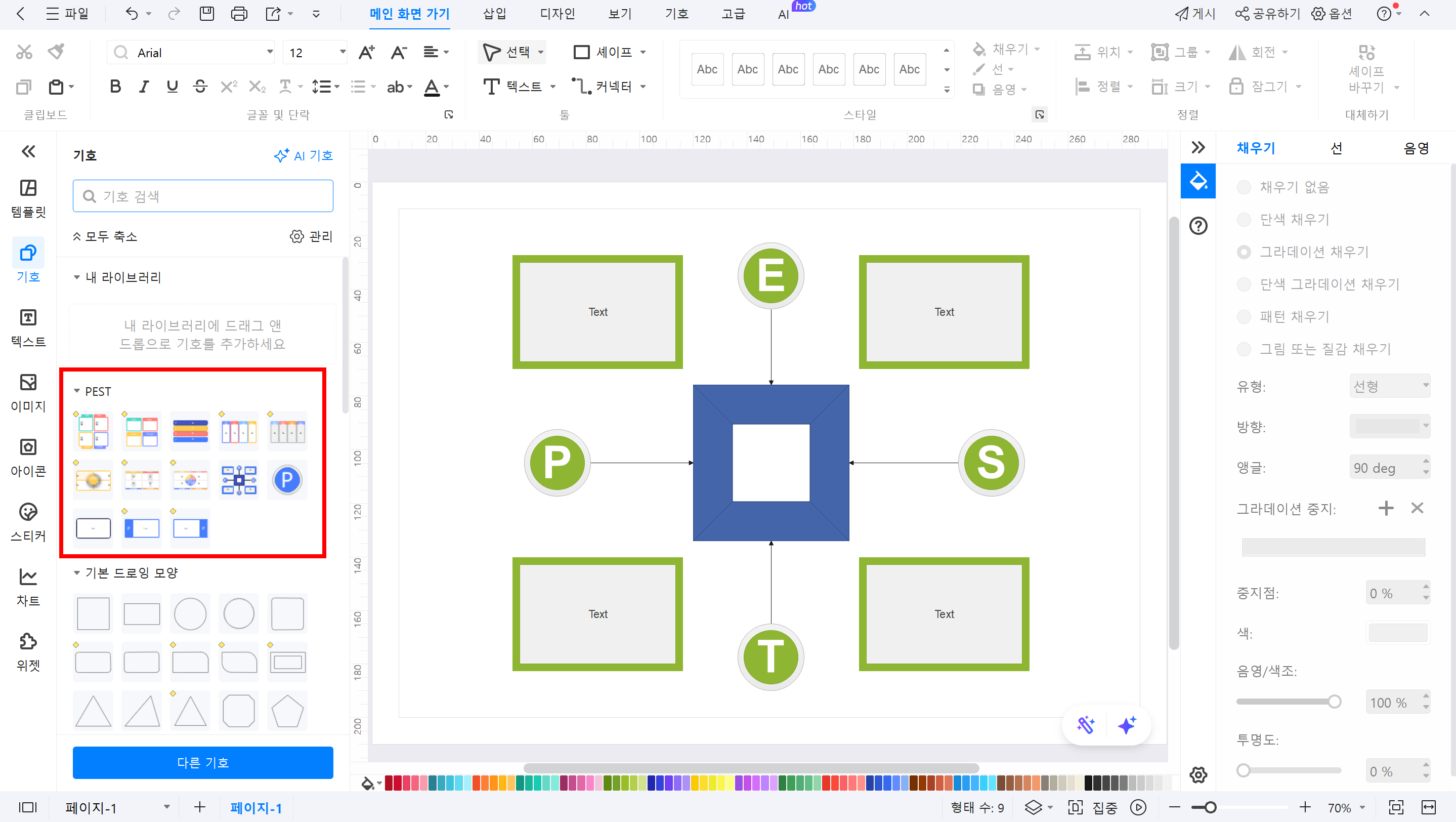Open the Chart sidebar panel
The width and height of the screenshot is (1456, 822).
28,587
